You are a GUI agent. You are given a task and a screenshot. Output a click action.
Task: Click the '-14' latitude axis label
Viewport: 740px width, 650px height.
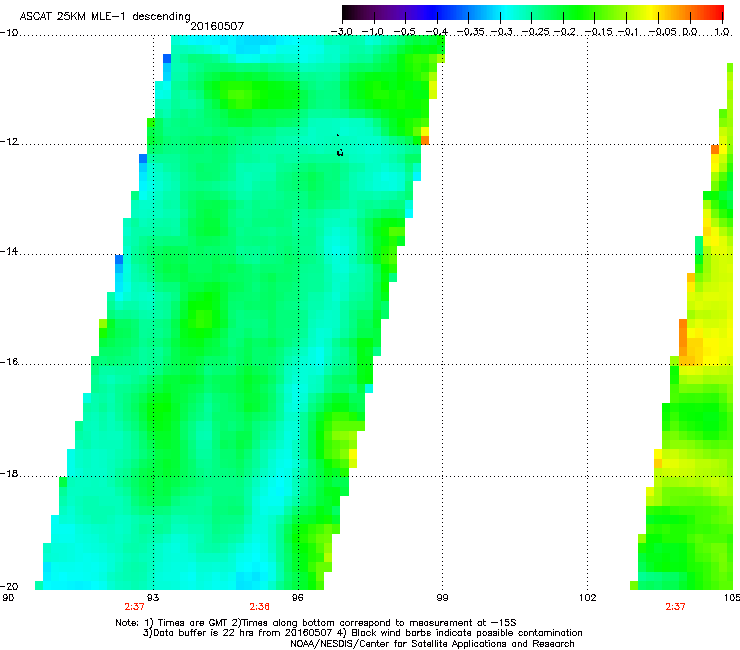(x=9, y=252)
